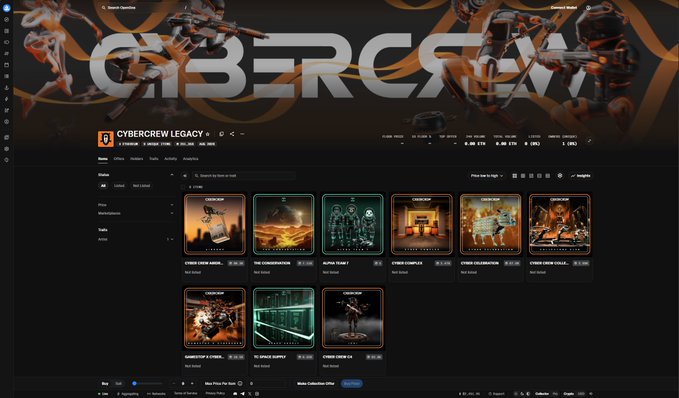Screen dimensions: 679x398
Task: Select the Listed status filter
Action: click(119, 186)
